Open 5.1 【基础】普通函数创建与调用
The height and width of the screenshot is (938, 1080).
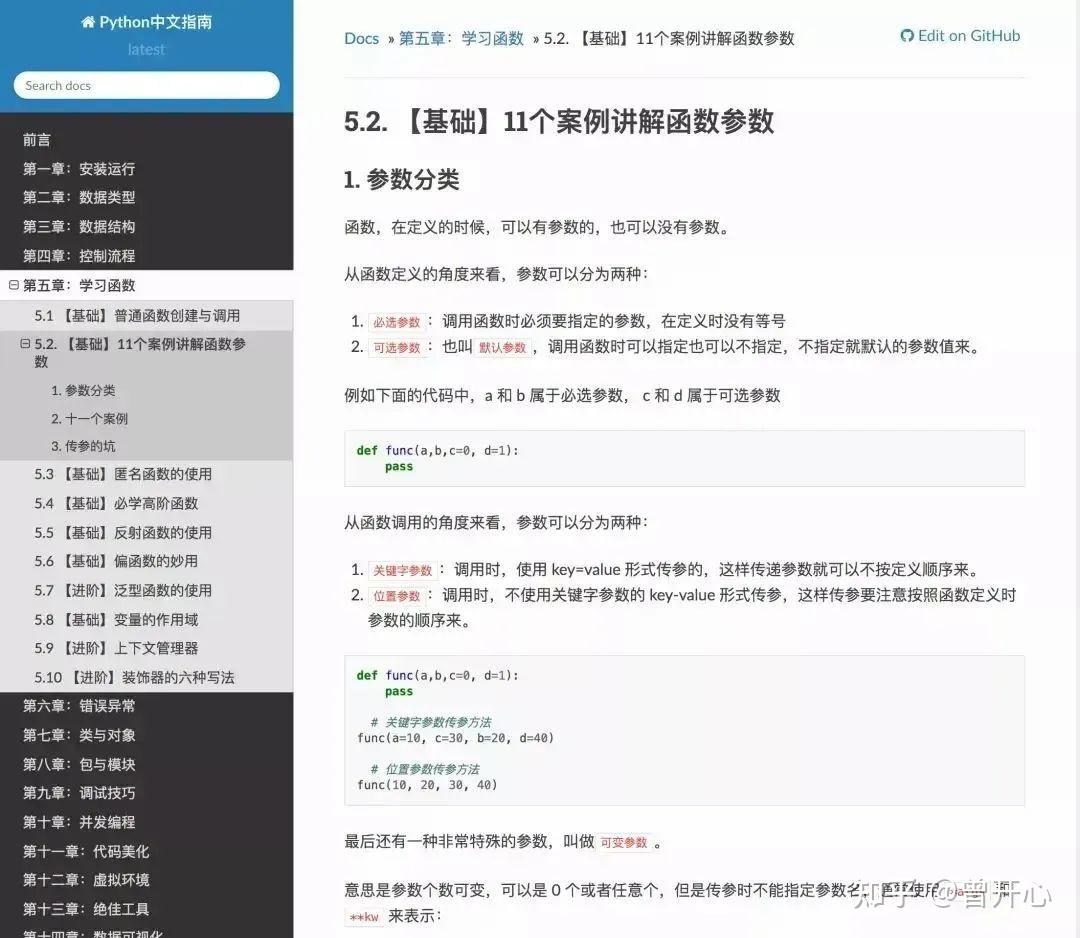pyautogui.click(x=121, y=315)
